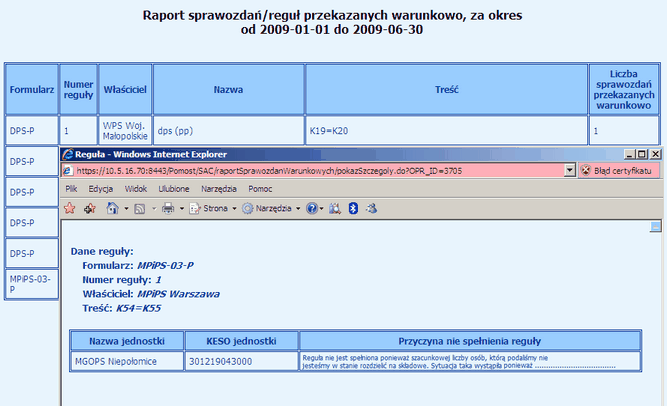Open the Plik menu
This screenshot has height=406, width=667.
tap(72, 188)
